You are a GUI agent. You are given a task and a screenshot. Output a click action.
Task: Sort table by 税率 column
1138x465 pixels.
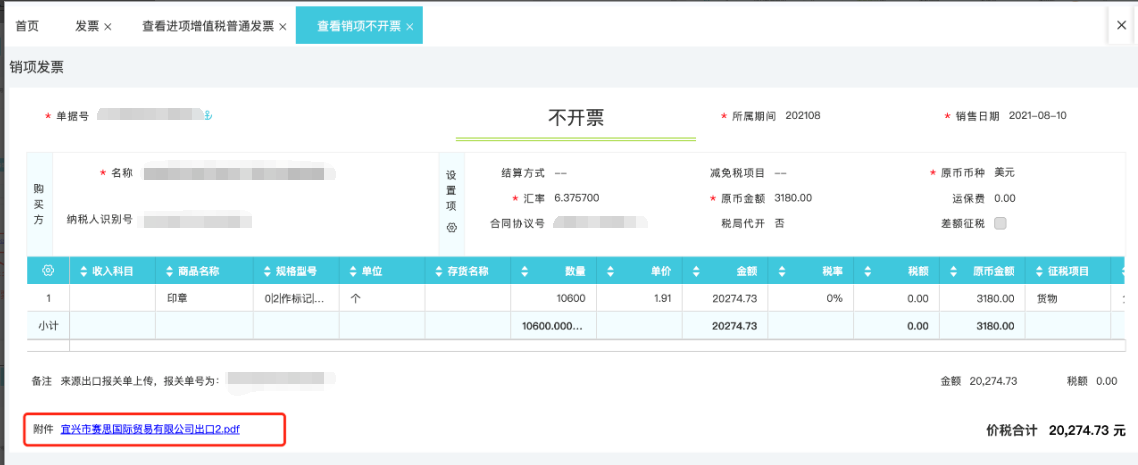pos(783,271)
